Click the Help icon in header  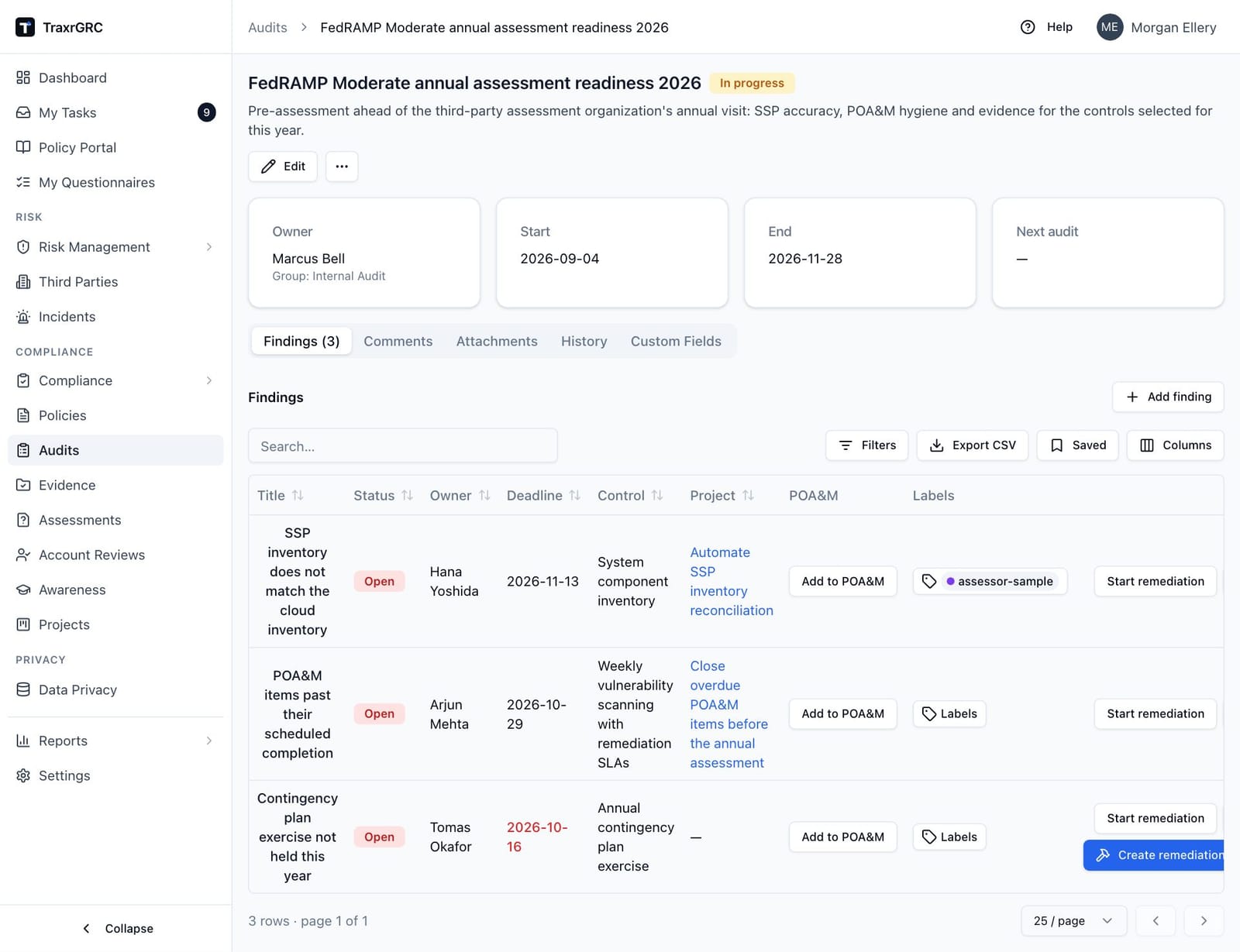(1028, 27)
